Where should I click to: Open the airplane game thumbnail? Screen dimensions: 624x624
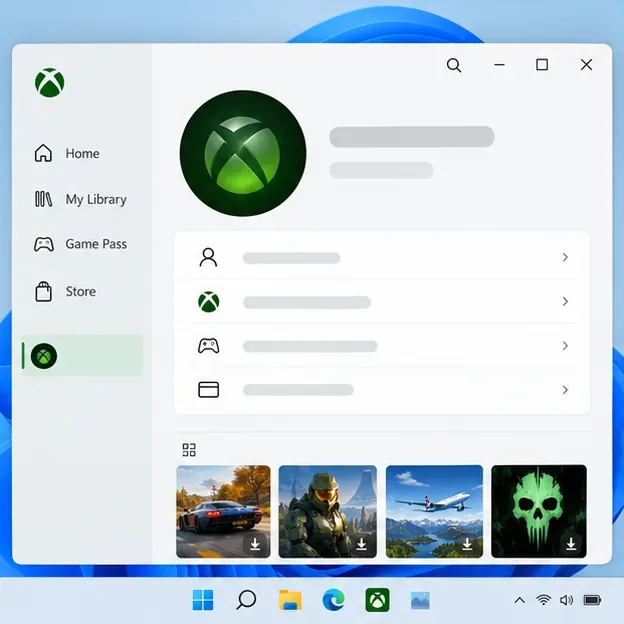[x=434, y=511]
